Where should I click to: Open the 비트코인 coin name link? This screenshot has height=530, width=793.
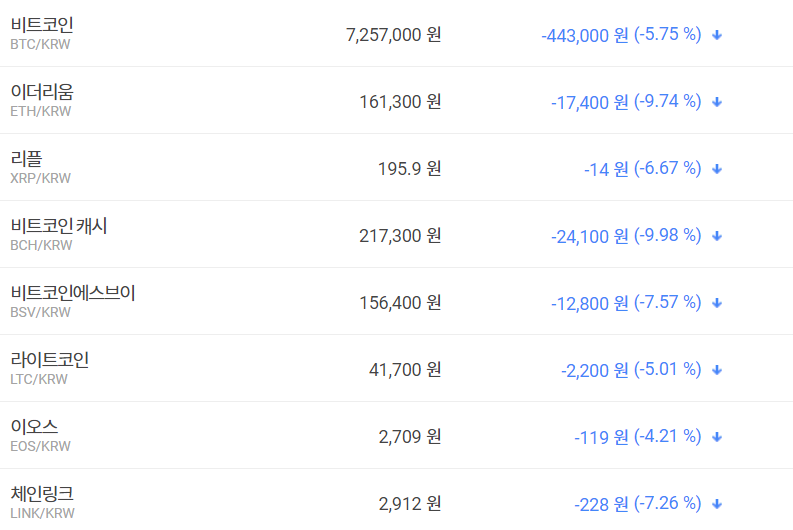(x=42, y=25)
